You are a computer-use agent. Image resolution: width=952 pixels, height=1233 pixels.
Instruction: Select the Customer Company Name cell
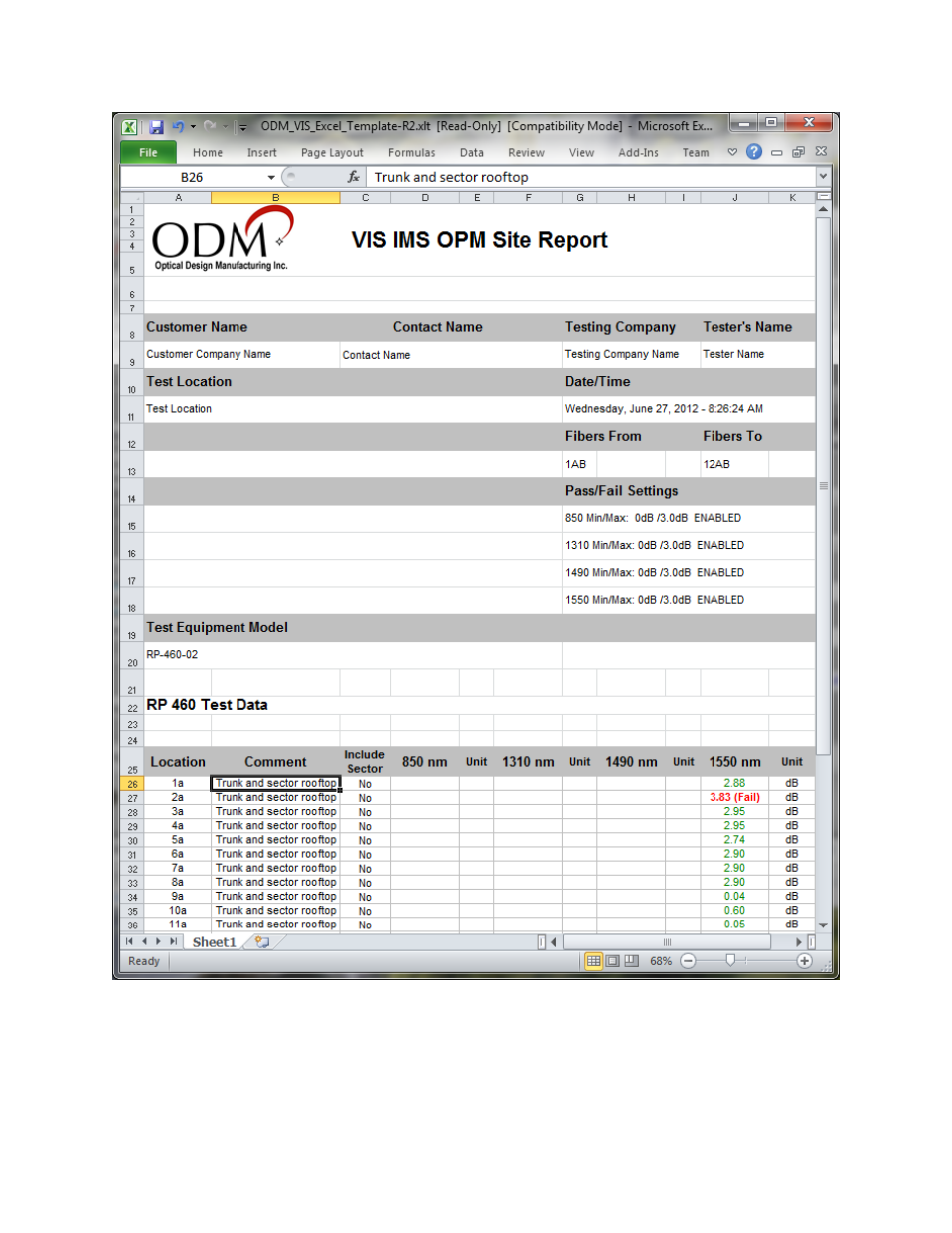(242, 354)
